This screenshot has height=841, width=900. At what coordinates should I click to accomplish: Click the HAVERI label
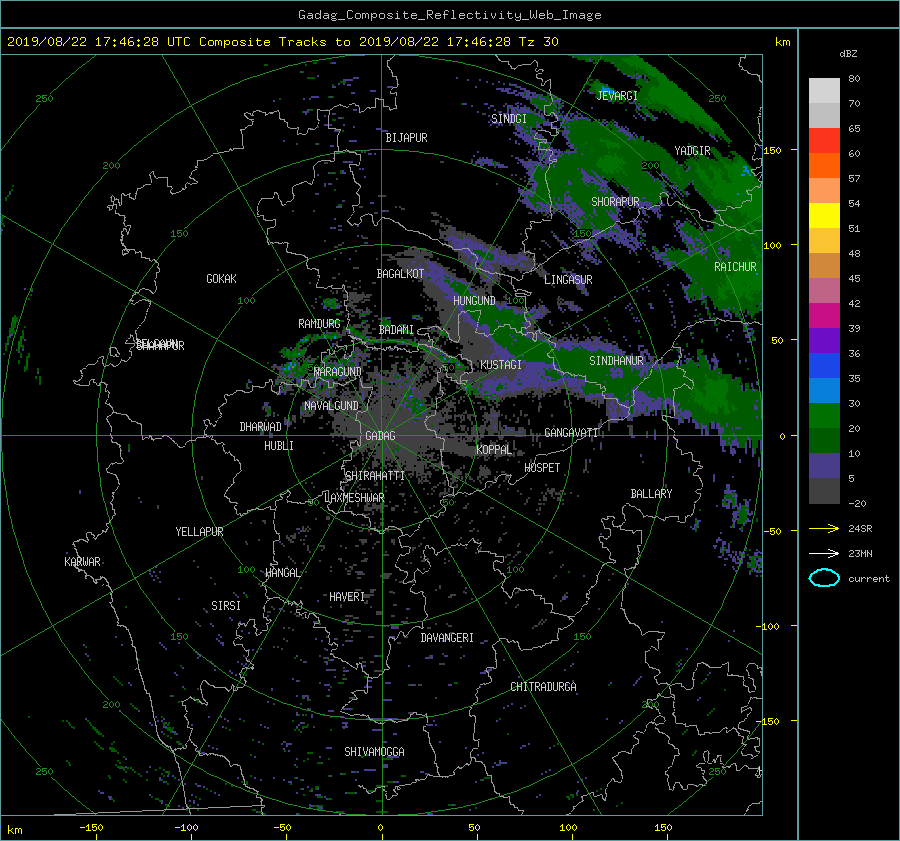click(347, 597)
